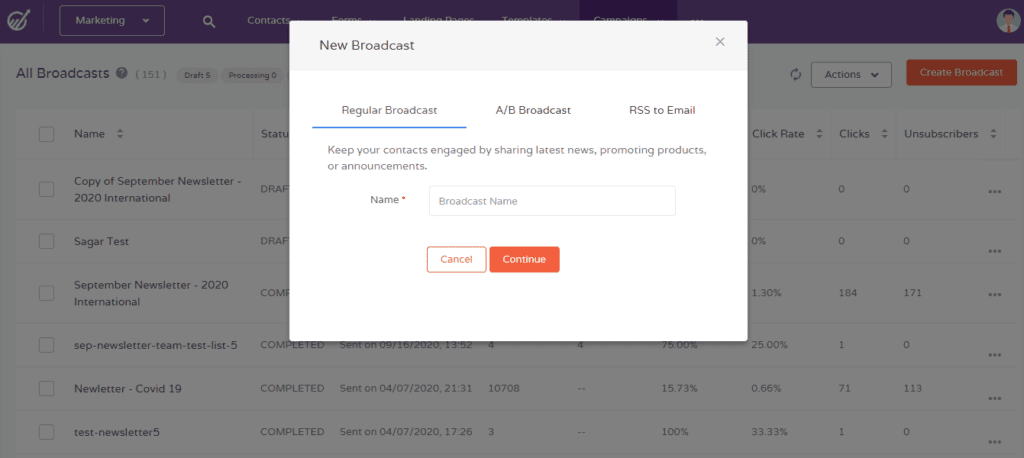Viewport: 1024px width, 458px height.
Task: Click the search magnifier icon in top bar
Action: [x=208, y=21]
